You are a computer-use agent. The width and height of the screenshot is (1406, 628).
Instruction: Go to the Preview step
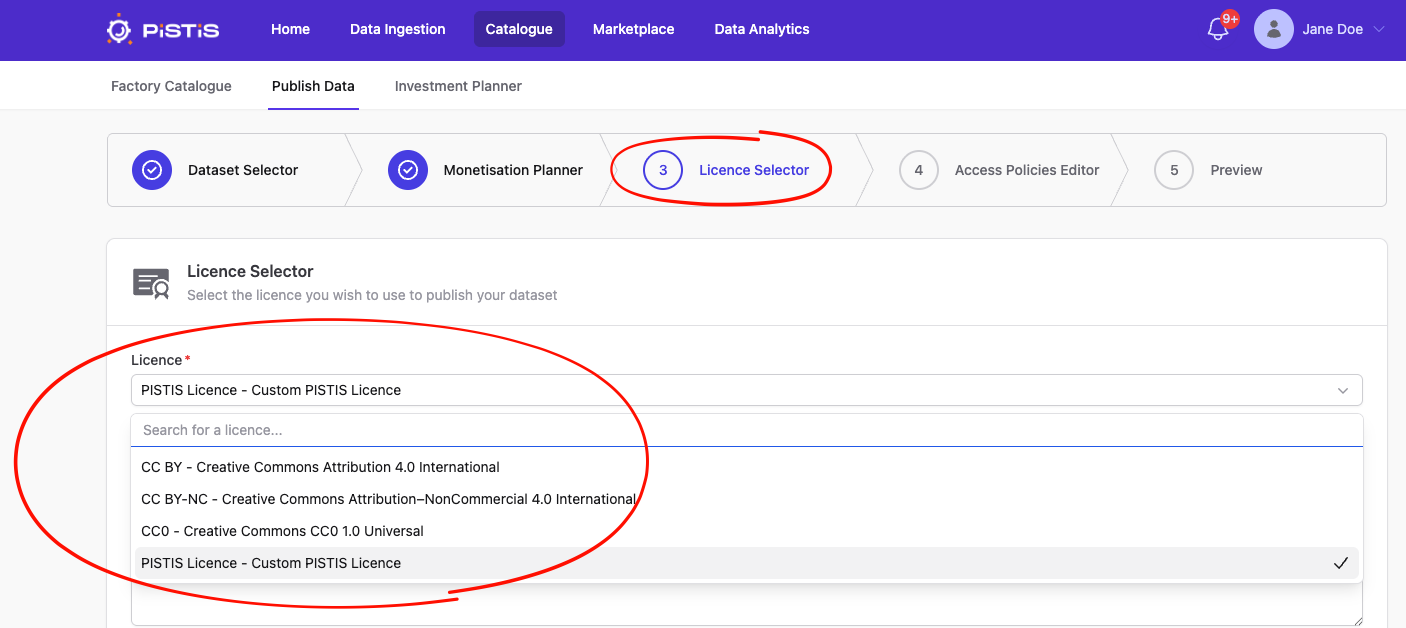1236,170
